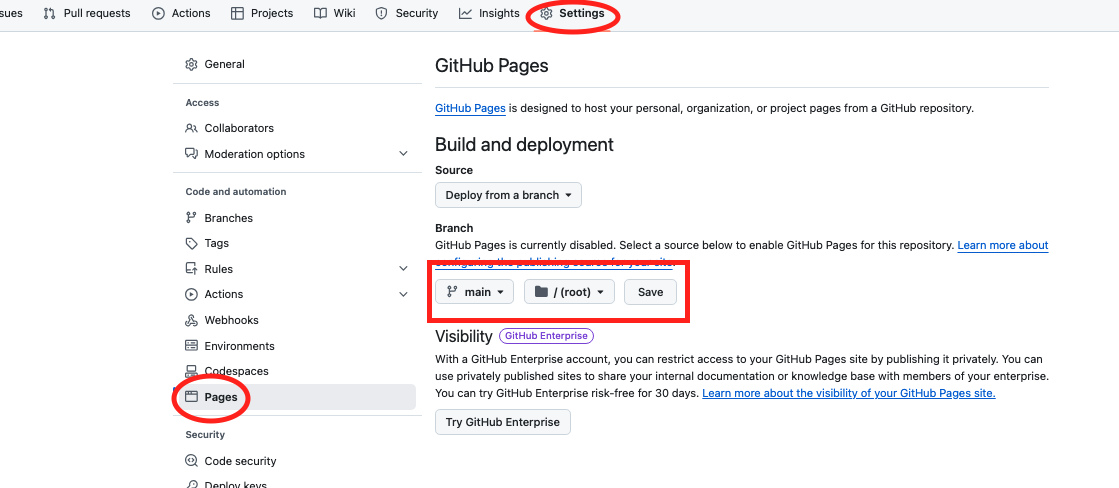1119x488 pixels.
Task: Click the Branches git-branch icon in sidebar
Action: point(191,218)
